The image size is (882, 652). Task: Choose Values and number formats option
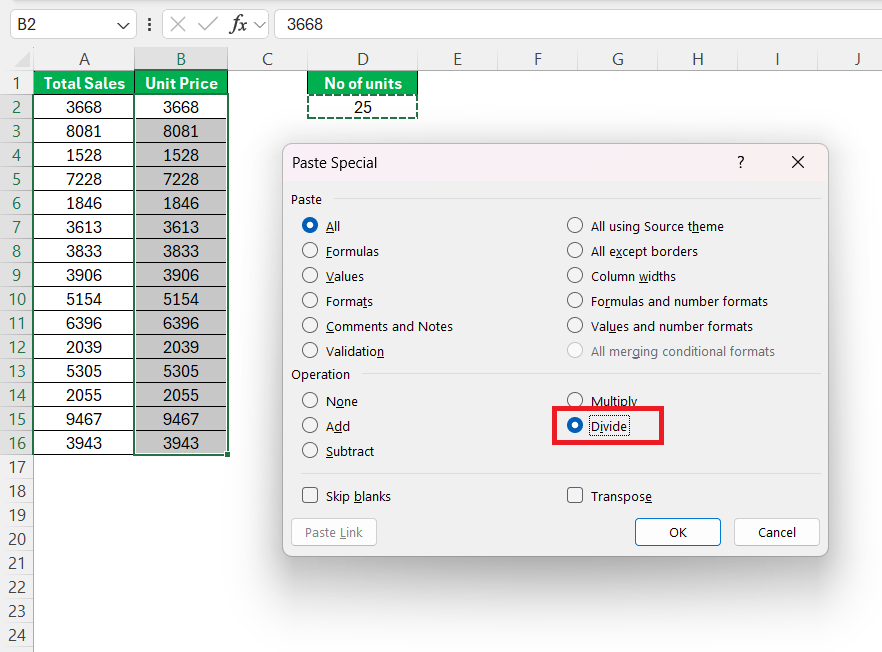pyautogui.click(x=575, y=326)
